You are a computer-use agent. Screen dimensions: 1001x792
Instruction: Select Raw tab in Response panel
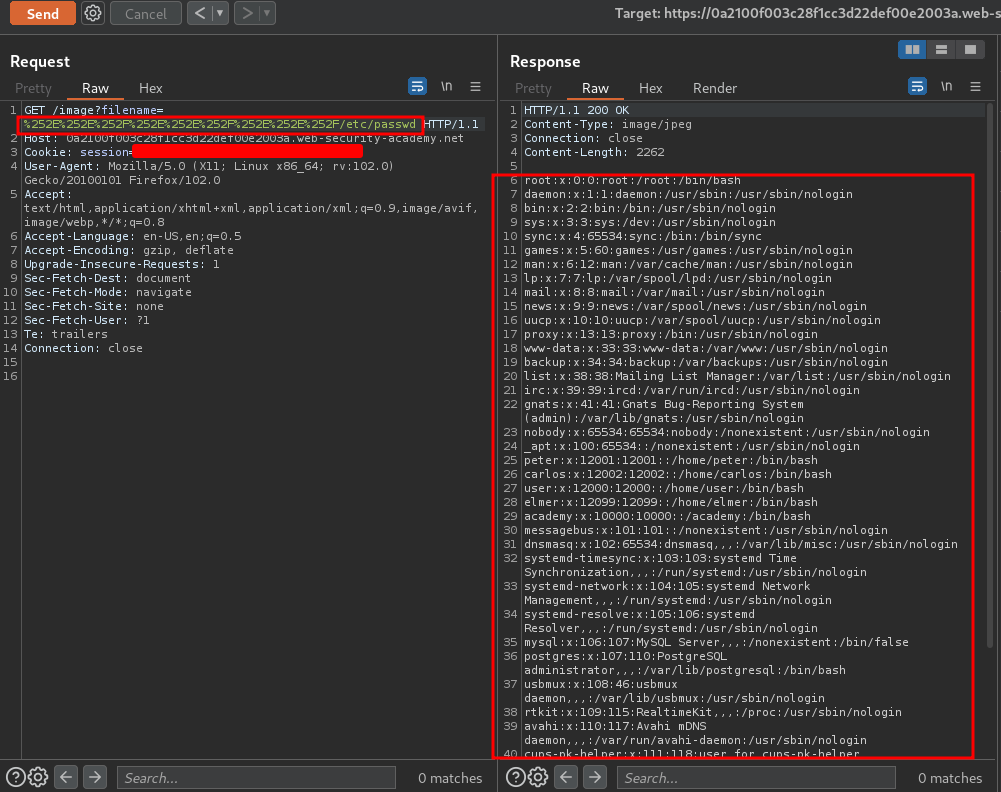pos(595,88)
